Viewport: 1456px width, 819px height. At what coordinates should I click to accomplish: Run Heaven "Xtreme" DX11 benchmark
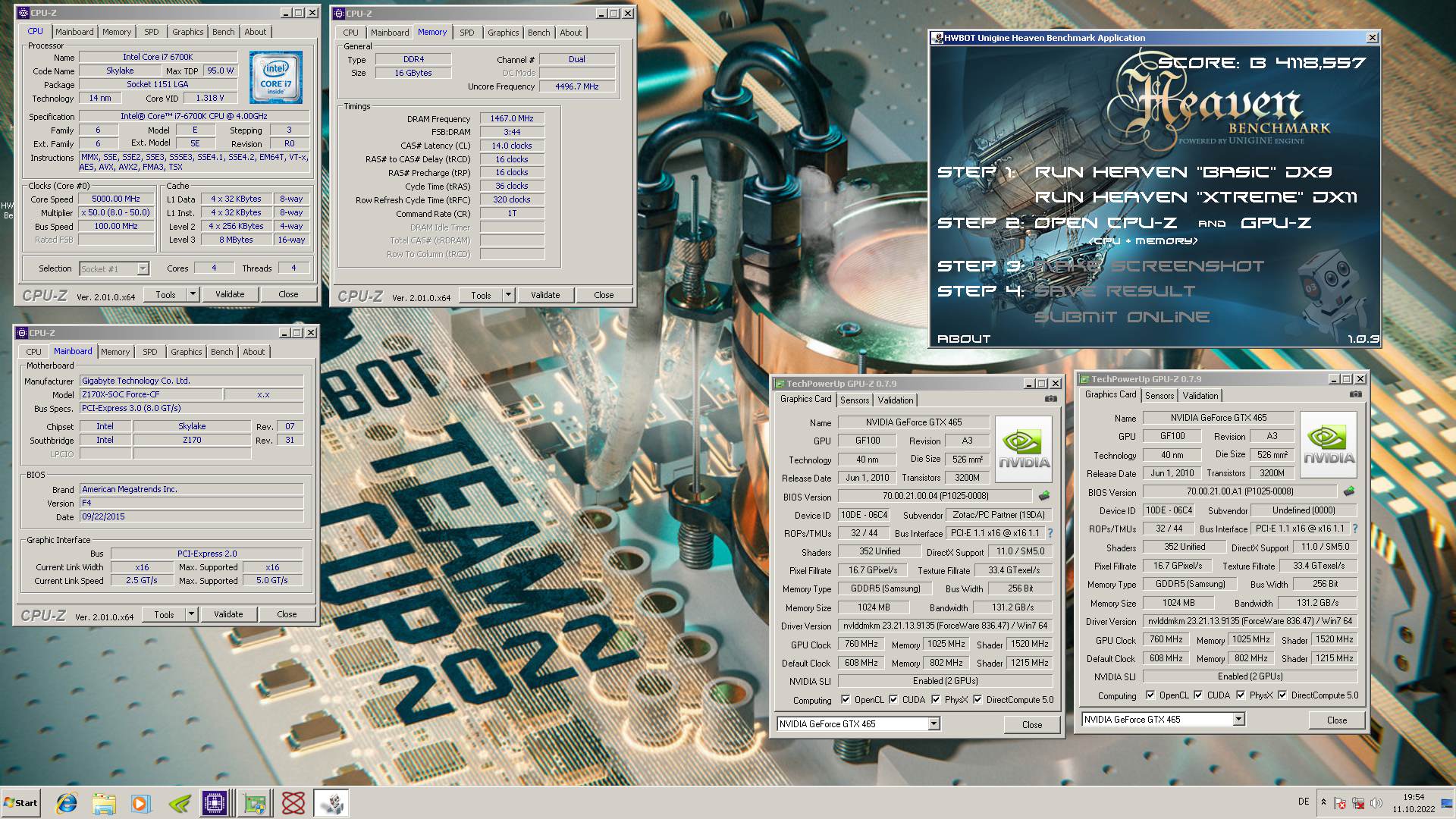point(1196,197)
